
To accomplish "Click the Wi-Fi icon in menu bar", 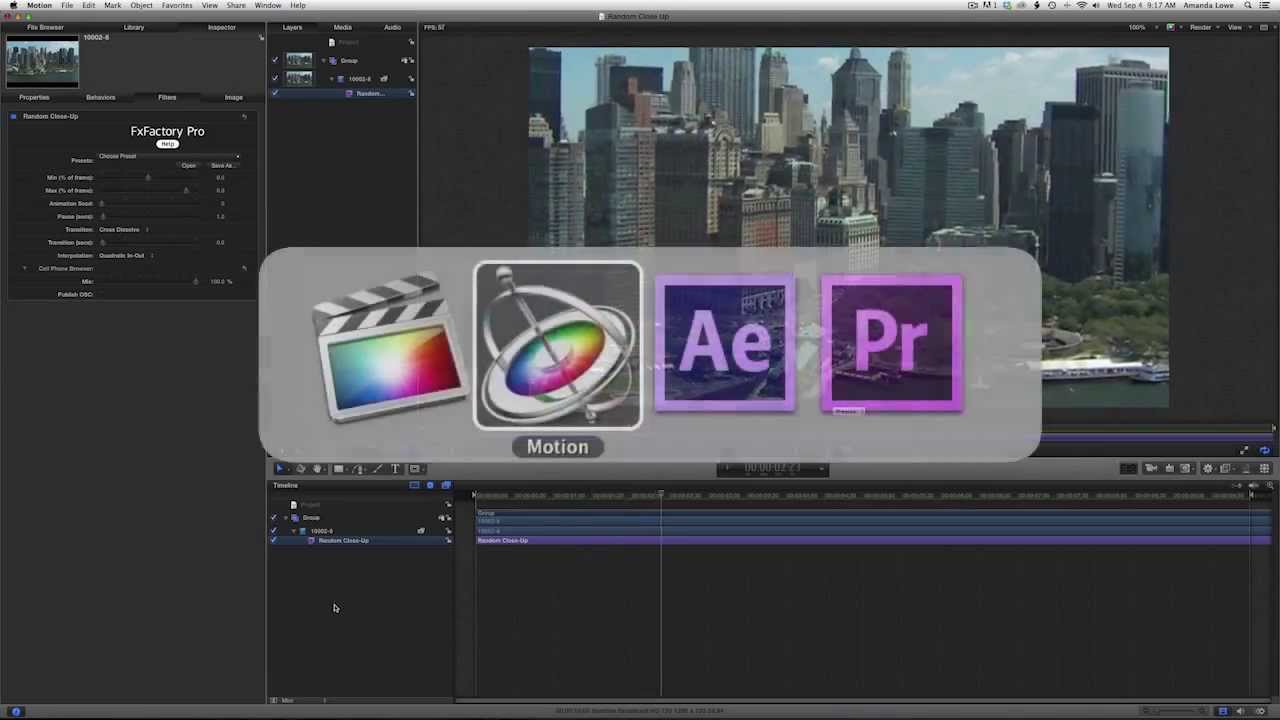I will point(1081,5).
